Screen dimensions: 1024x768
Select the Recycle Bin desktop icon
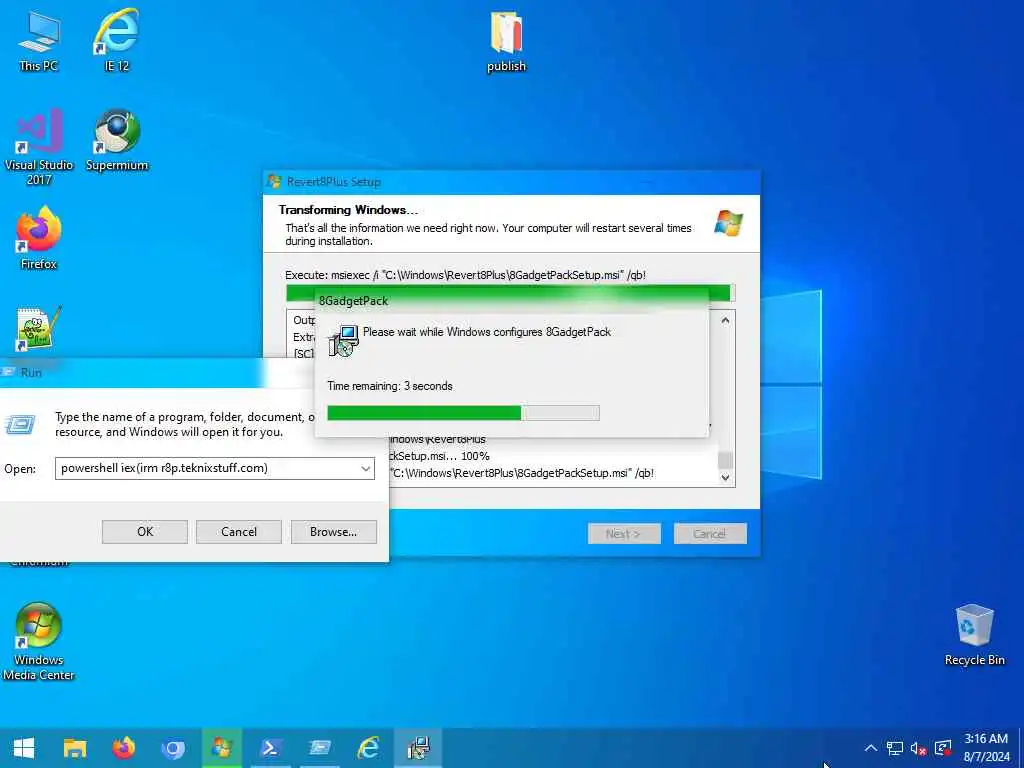(974, 635)
